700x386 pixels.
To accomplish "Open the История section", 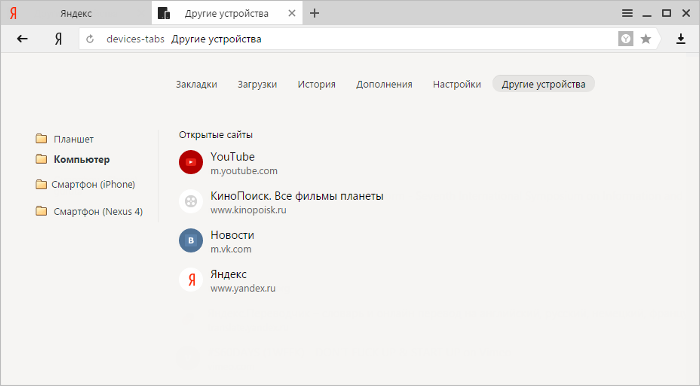I will (317, 84).
